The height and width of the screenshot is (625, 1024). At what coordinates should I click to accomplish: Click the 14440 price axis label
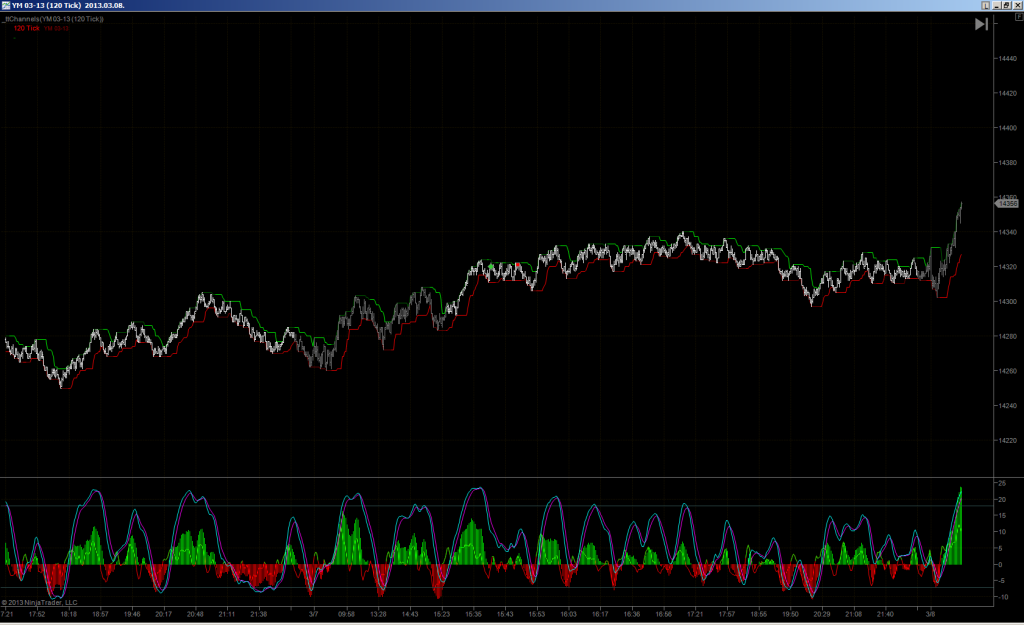tap(1007, 59)
